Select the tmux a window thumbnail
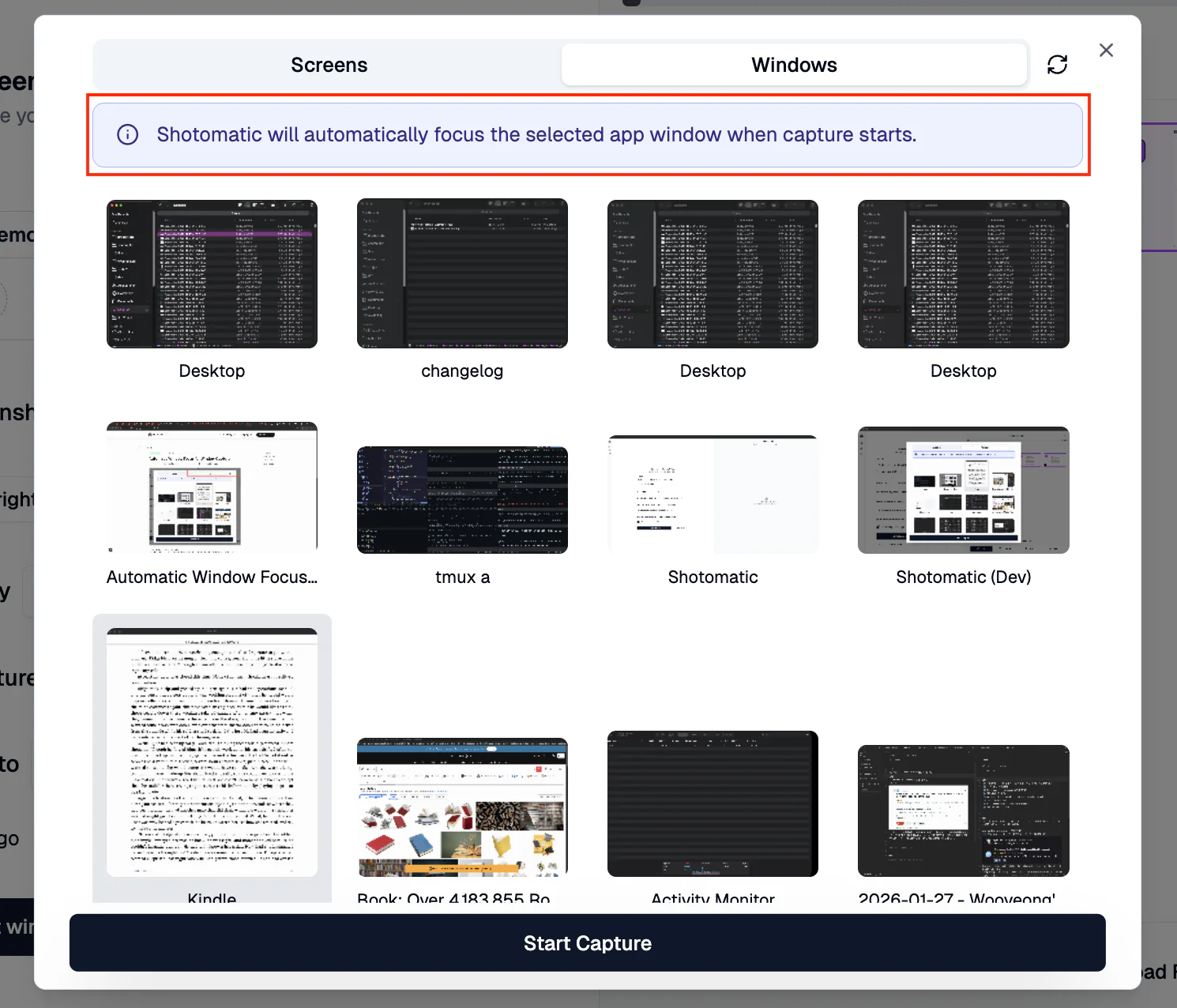This screenshot has width=1177, height=1008. click(x=462, y=499)
